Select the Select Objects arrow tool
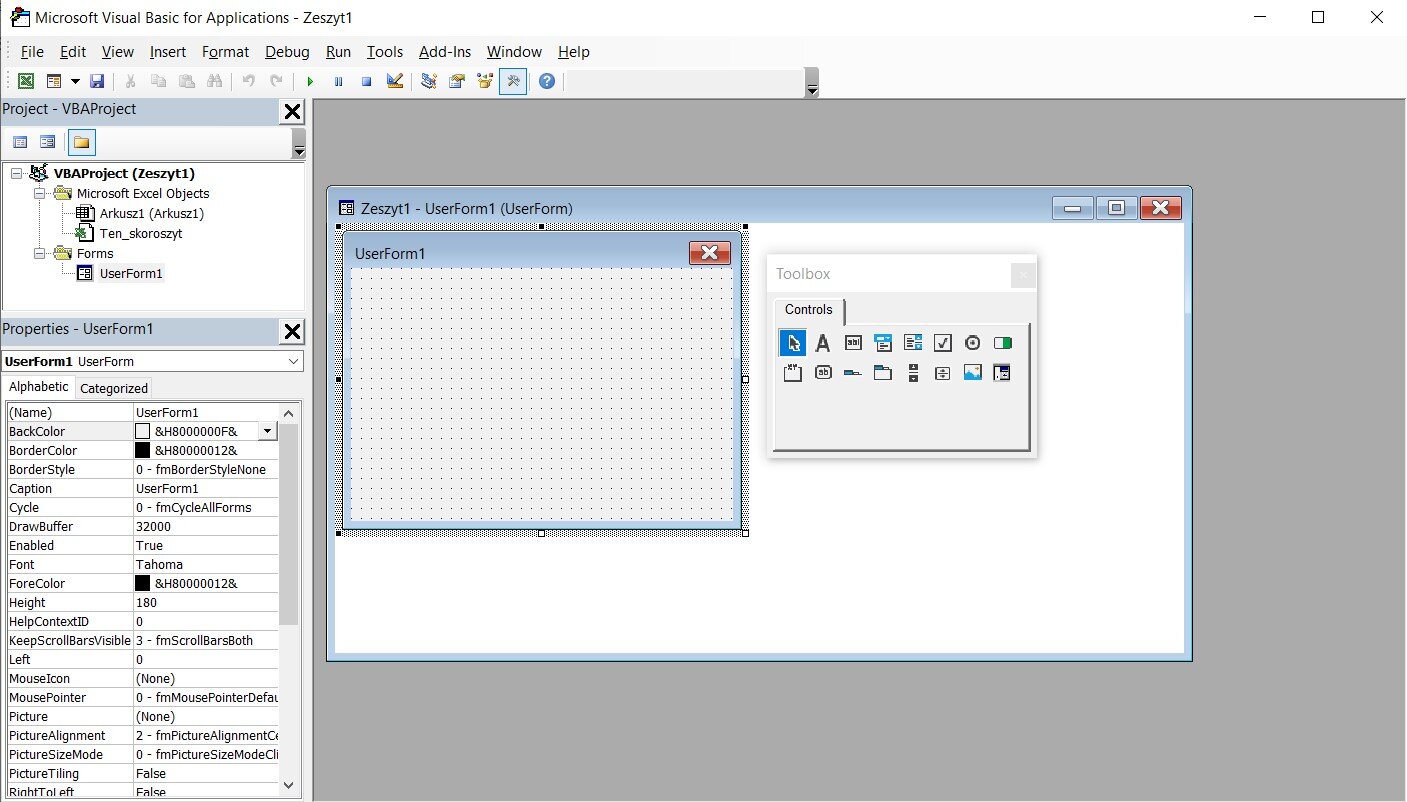Image resolution: width=1407 pixels, height=802 pixels. 792,343
